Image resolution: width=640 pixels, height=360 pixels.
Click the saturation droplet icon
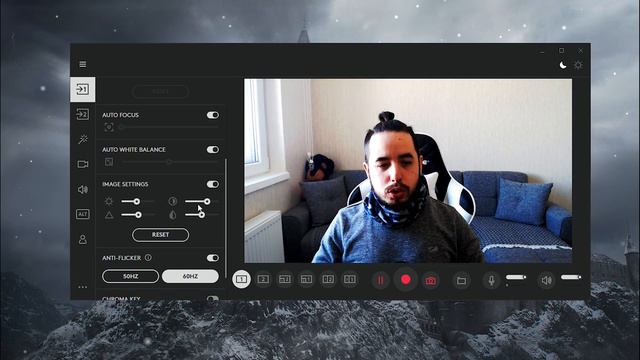point(173,215)
